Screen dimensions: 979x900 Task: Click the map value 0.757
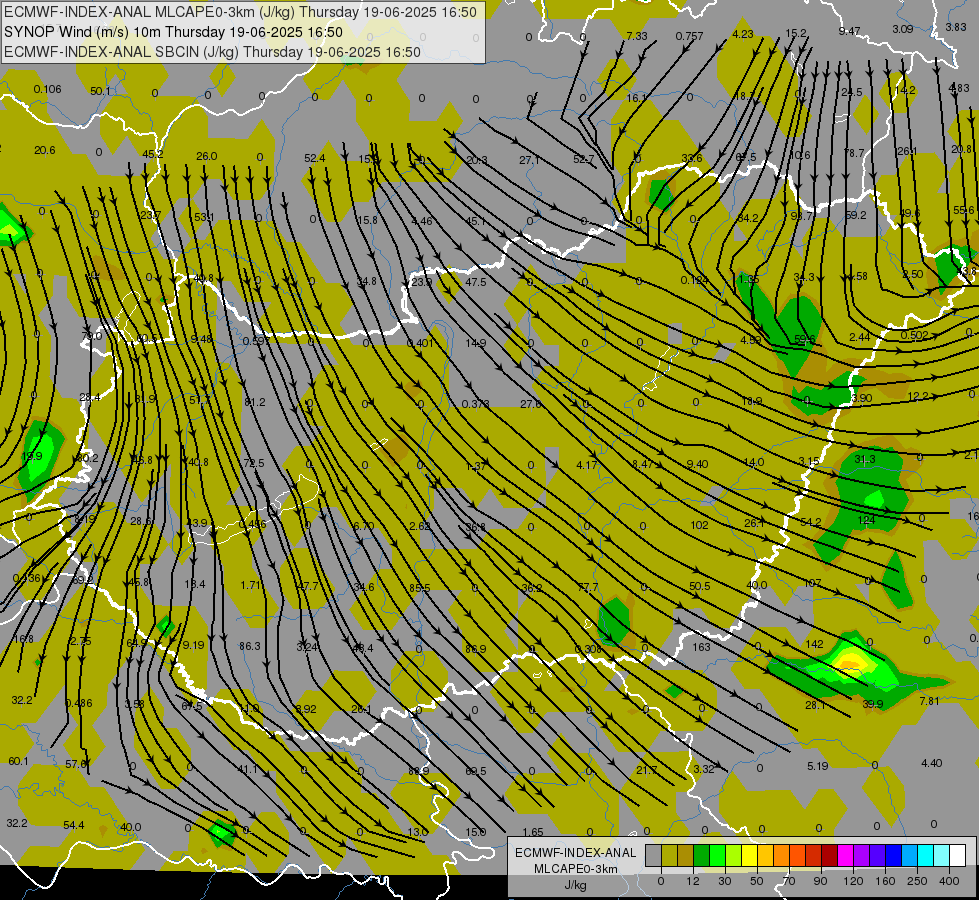point(689,36)
